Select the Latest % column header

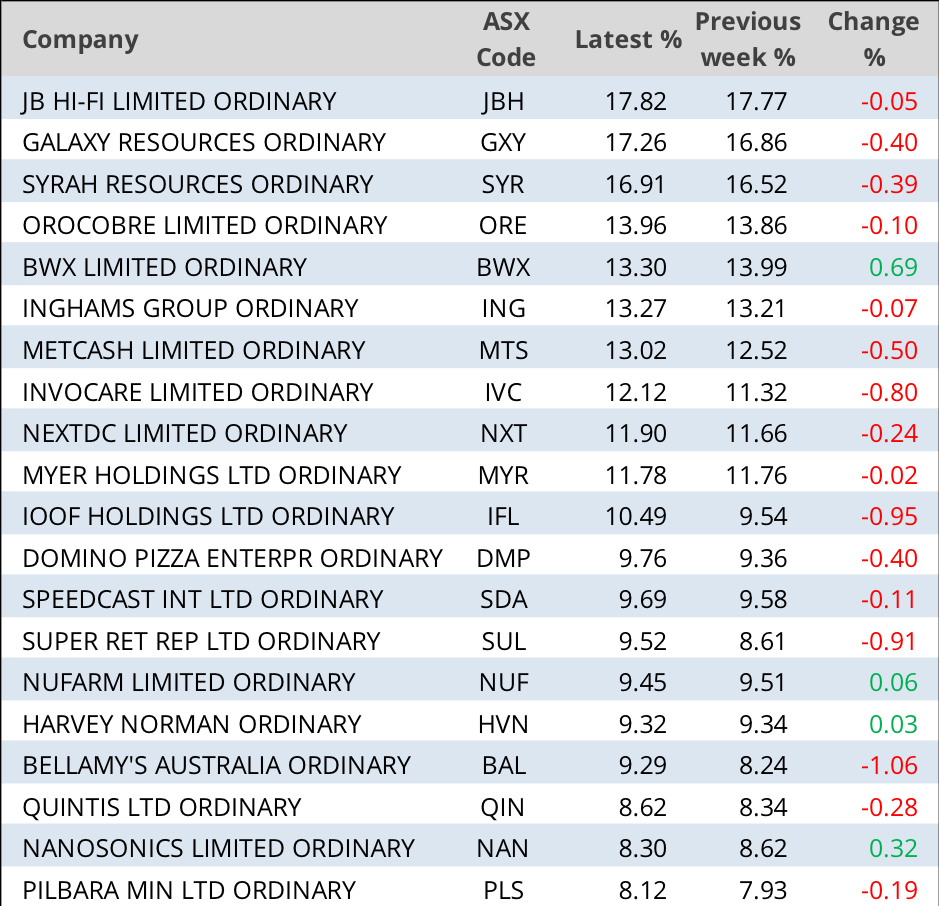click(628, 40)
